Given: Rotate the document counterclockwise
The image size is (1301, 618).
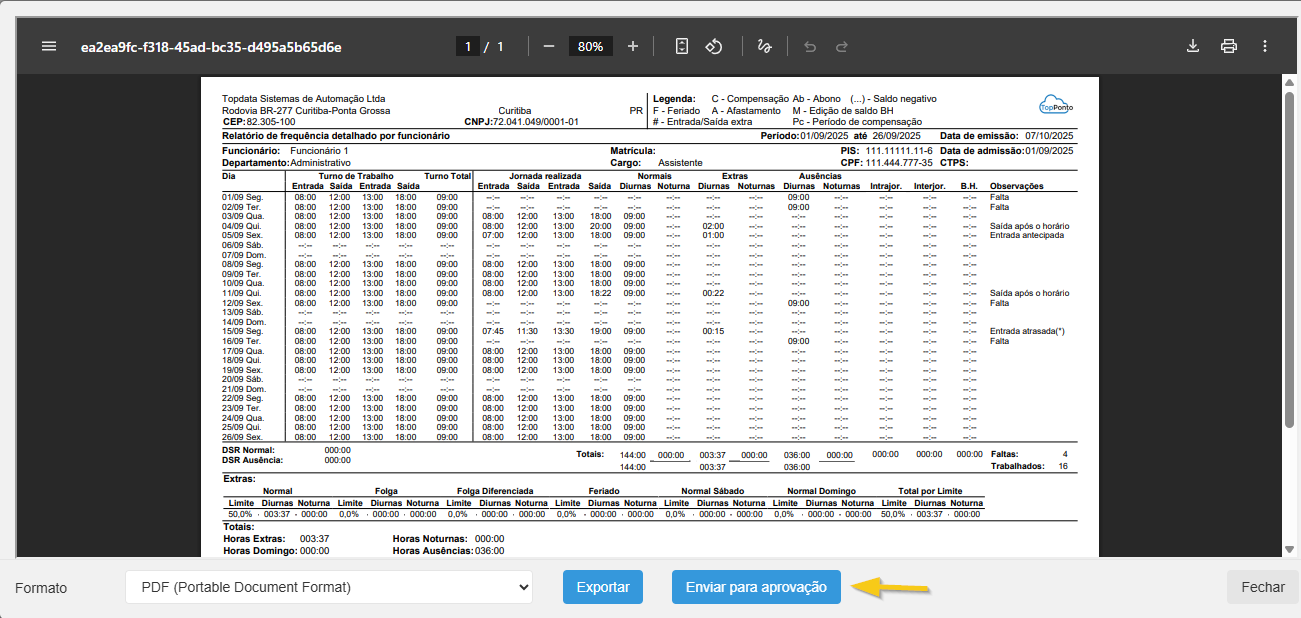Looking at the screenshot, I should pos(714,46).
